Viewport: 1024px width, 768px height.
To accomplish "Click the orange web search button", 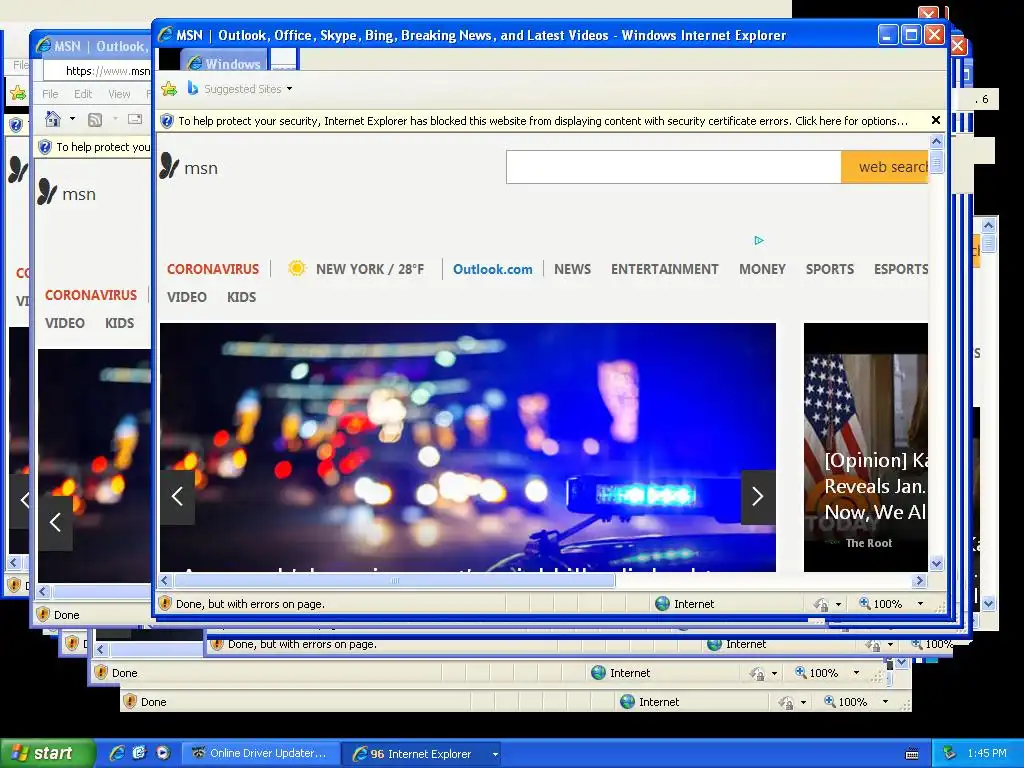I will coord(884,167).
